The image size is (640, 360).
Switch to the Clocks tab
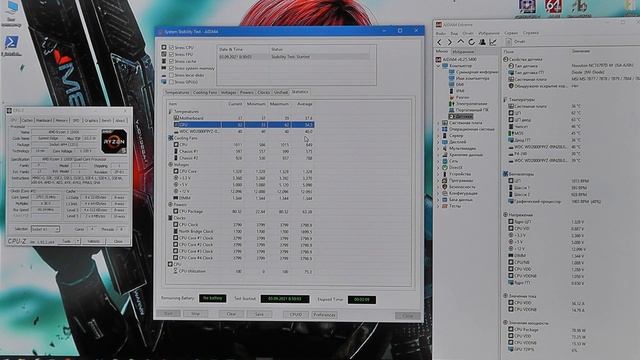pyautogui.click(x=264, y=93)
